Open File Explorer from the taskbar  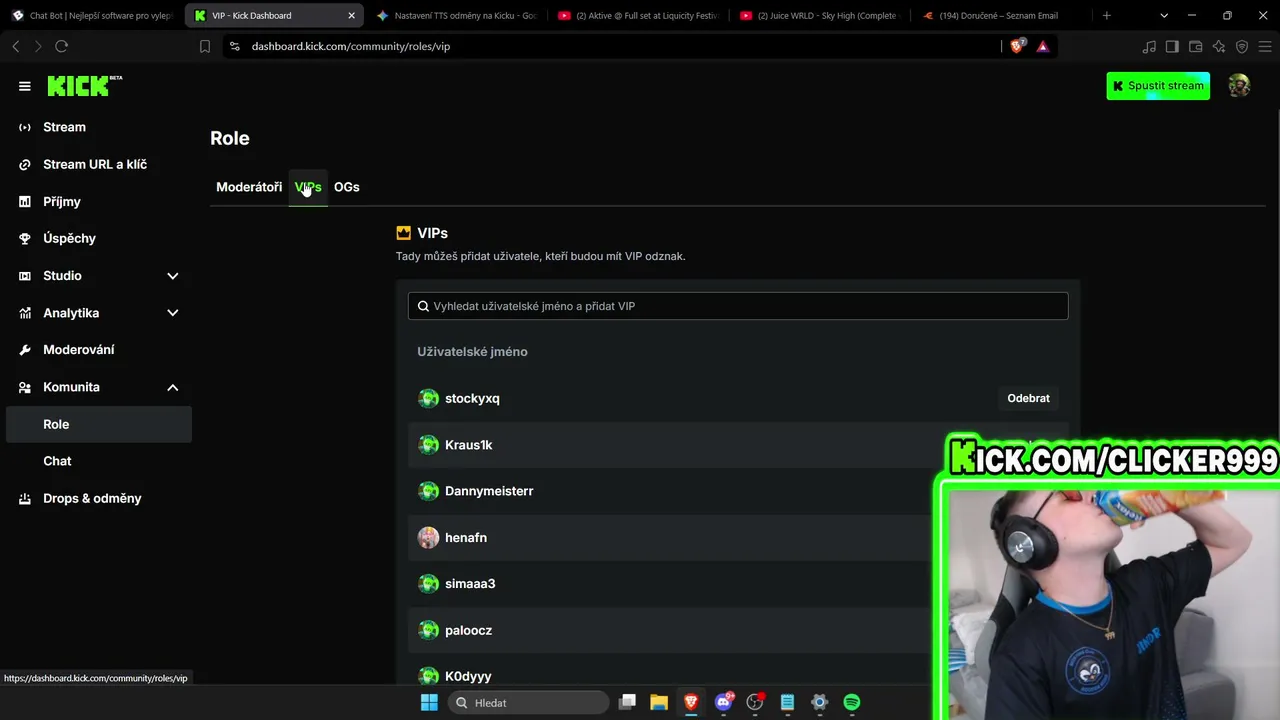point(659,702)
